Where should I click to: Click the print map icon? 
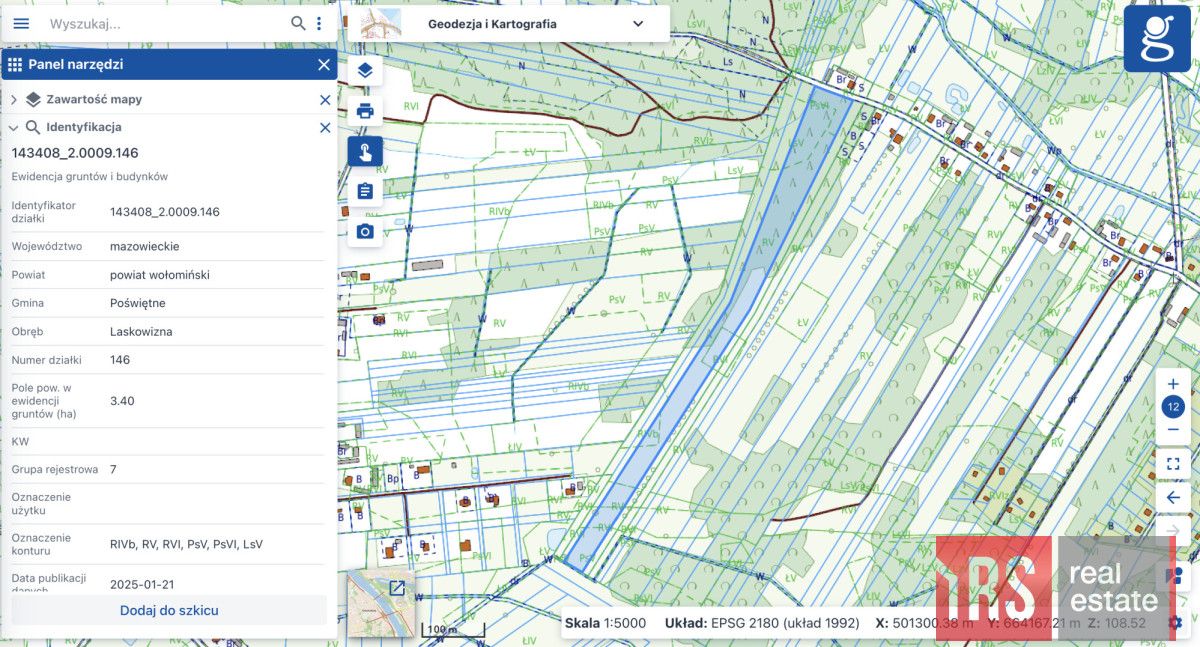[x=365, y=111]
